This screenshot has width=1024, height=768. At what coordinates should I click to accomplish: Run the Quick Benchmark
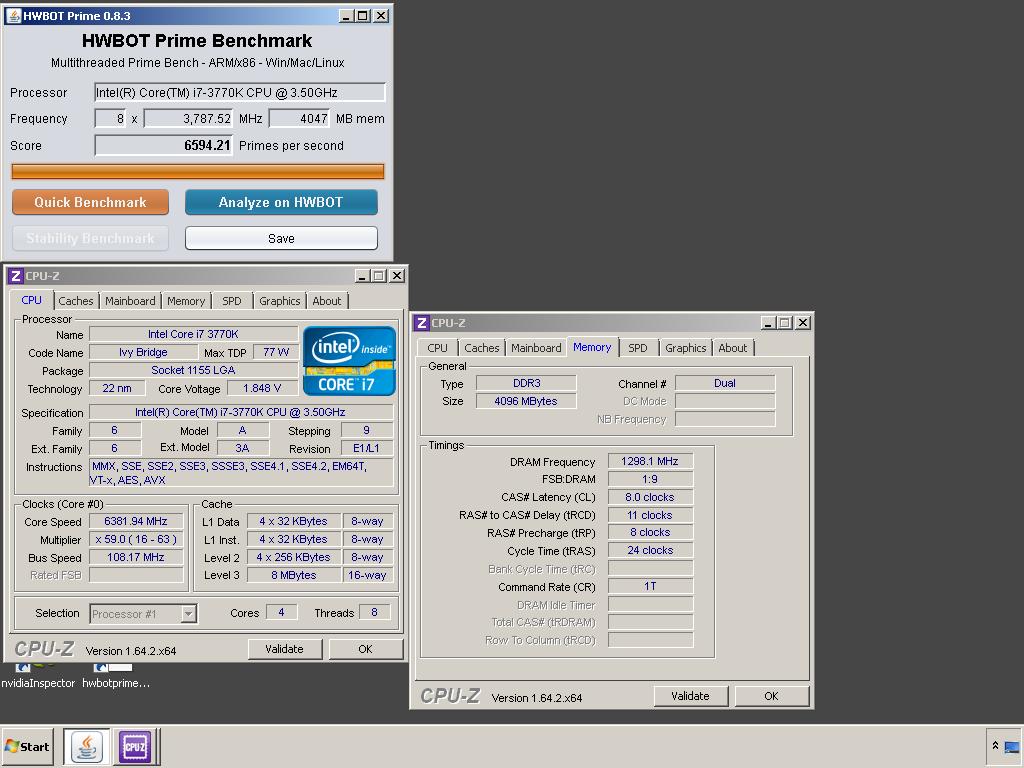[x=90, y=202]
